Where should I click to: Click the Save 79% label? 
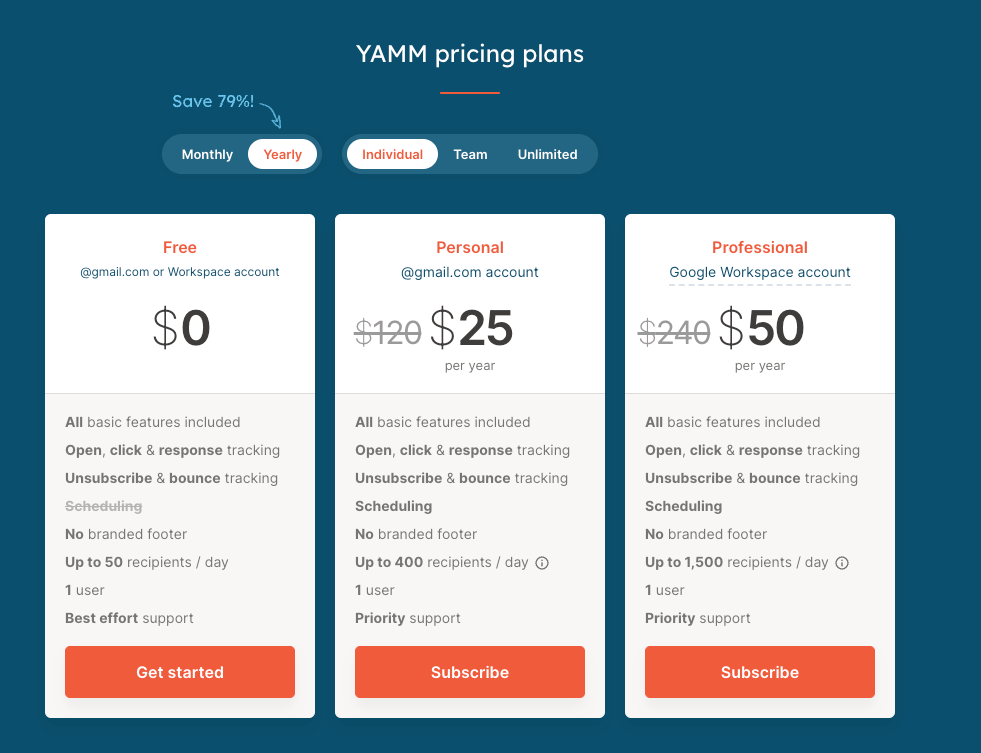pos(213,102)
